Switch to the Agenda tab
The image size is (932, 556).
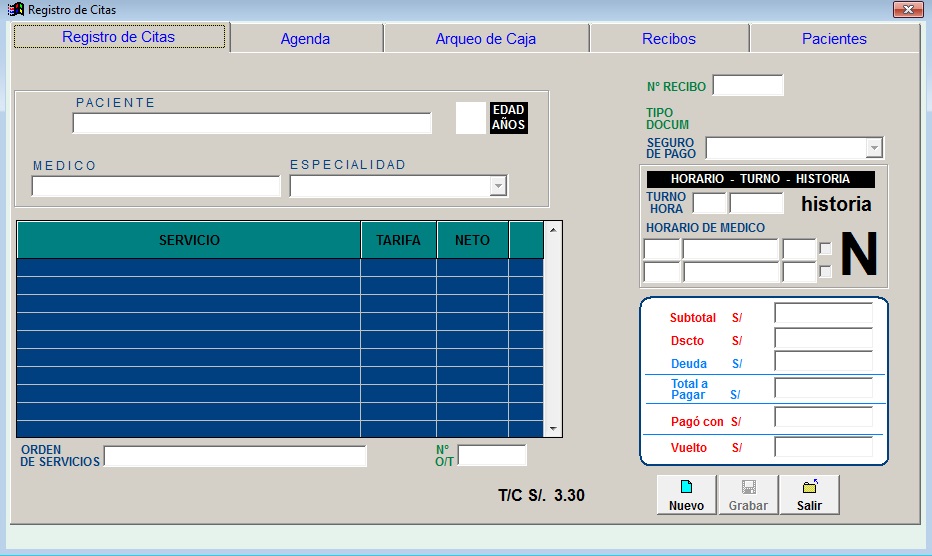(x=305, y=39)
